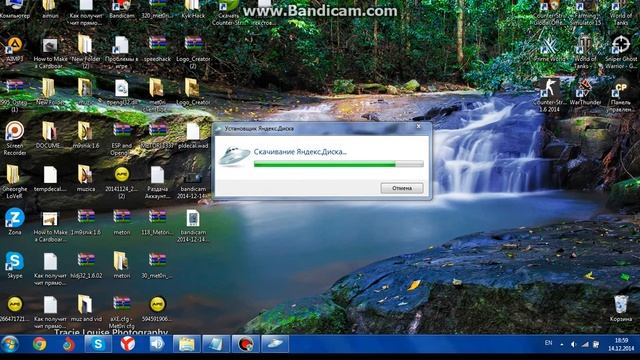640x360 pixels.
Task: Select the Counter-Str... 1.6 2014 shortcut
Action: point(549,96)
